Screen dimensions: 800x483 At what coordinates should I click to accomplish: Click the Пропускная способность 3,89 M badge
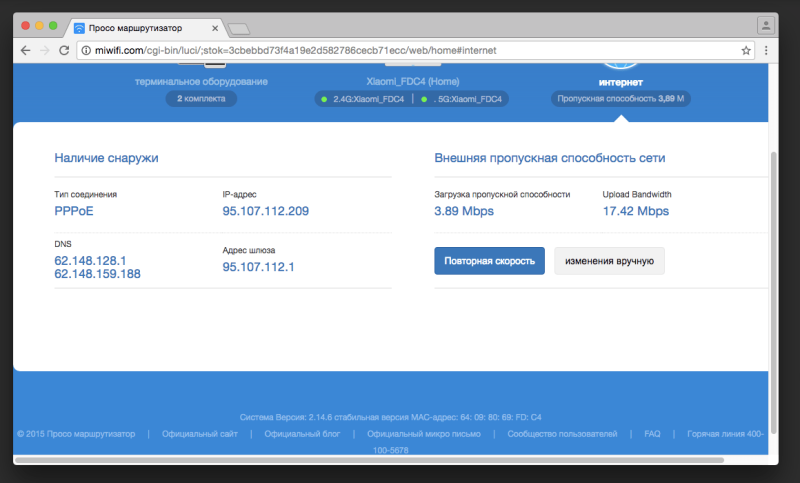point(620,98)
